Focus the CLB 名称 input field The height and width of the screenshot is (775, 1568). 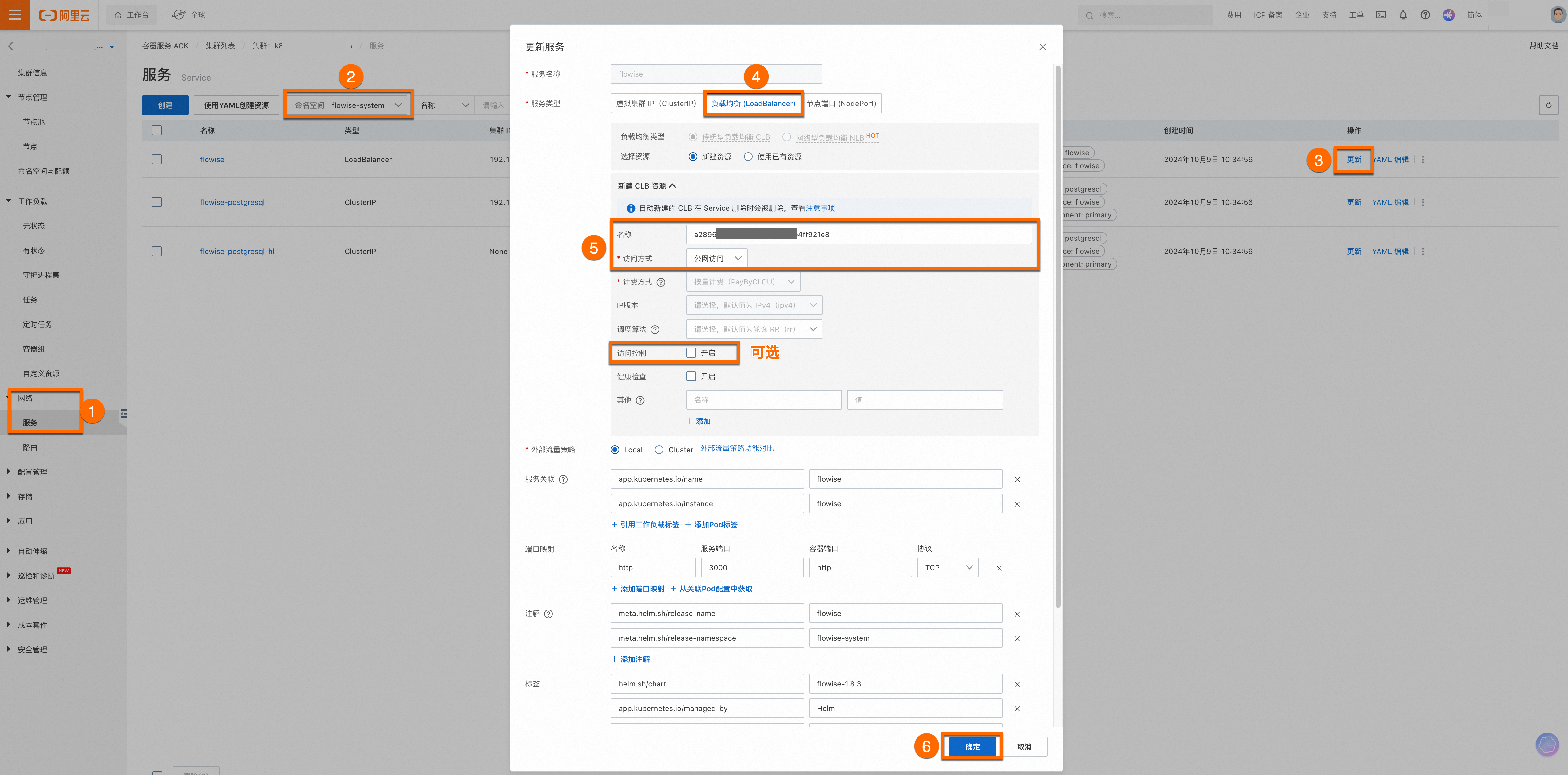point(858,234)
